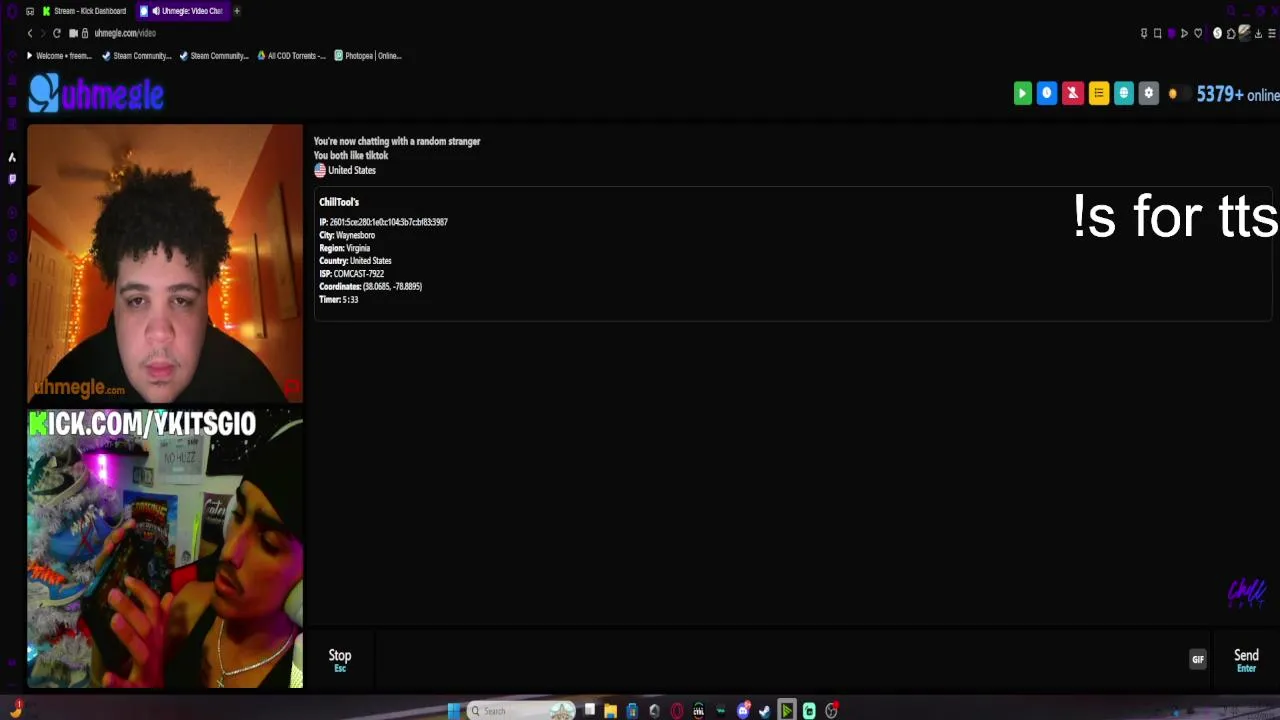The height and width of the screenshot is (720, 1280).
Task: Open the yellow list toolbar icon
Action: point(1098,93)
